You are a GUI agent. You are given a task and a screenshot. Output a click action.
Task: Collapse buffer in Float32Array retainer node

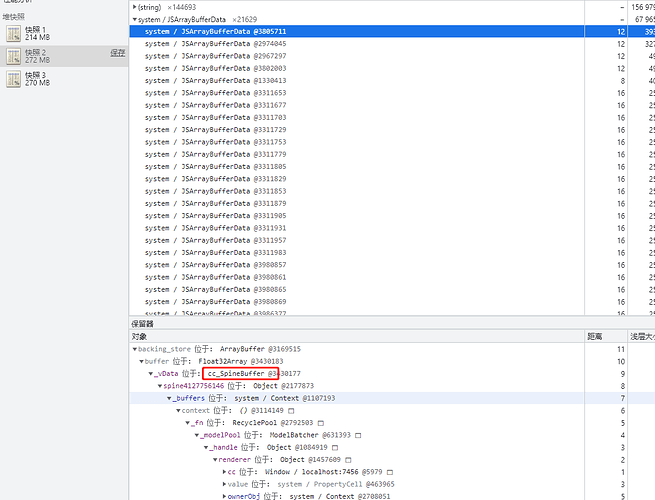[x=141, y=361]
